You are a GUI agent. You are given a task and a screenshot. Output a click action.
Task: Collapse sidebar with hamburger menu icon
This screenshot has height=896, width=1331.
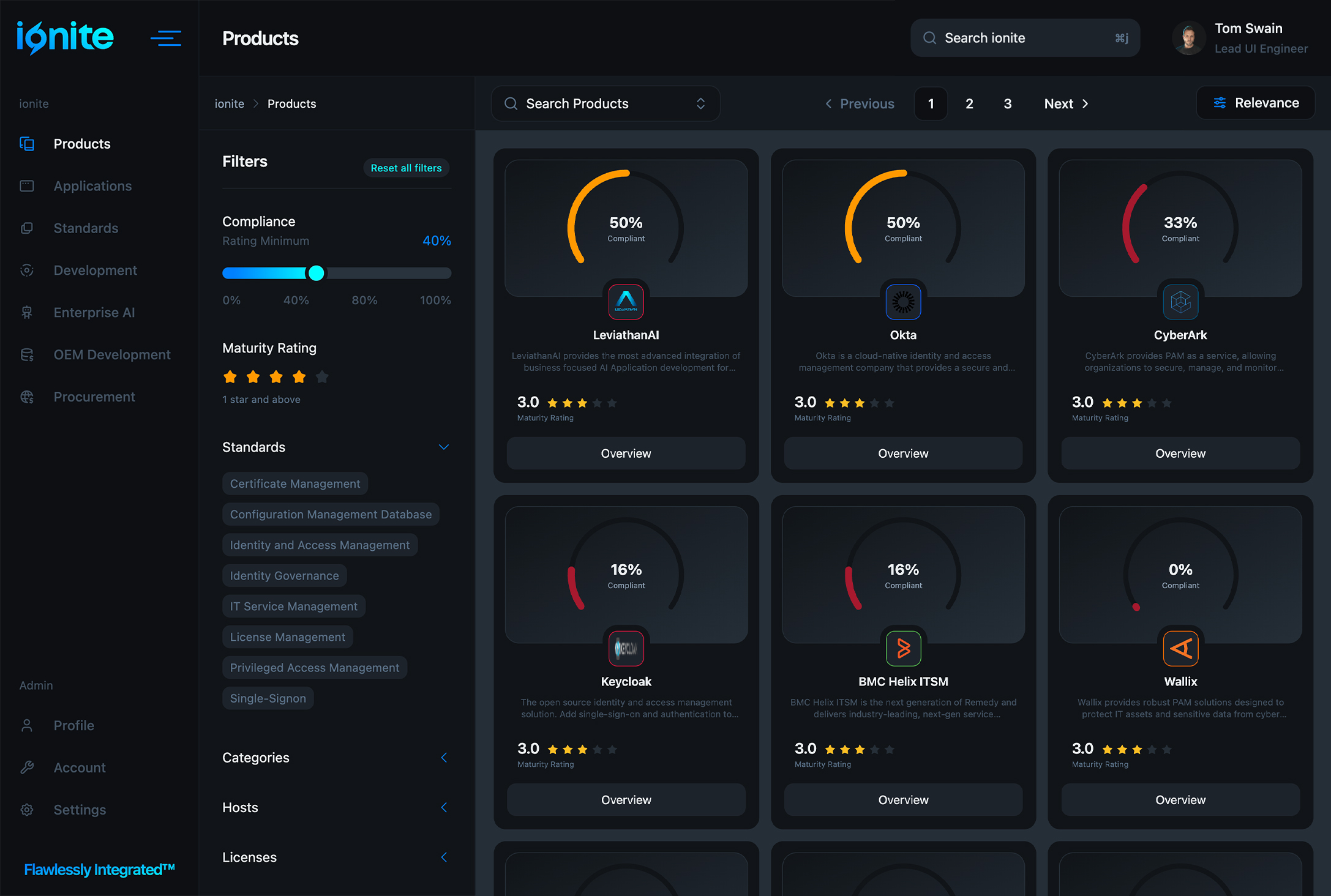(x=166, y=38)
